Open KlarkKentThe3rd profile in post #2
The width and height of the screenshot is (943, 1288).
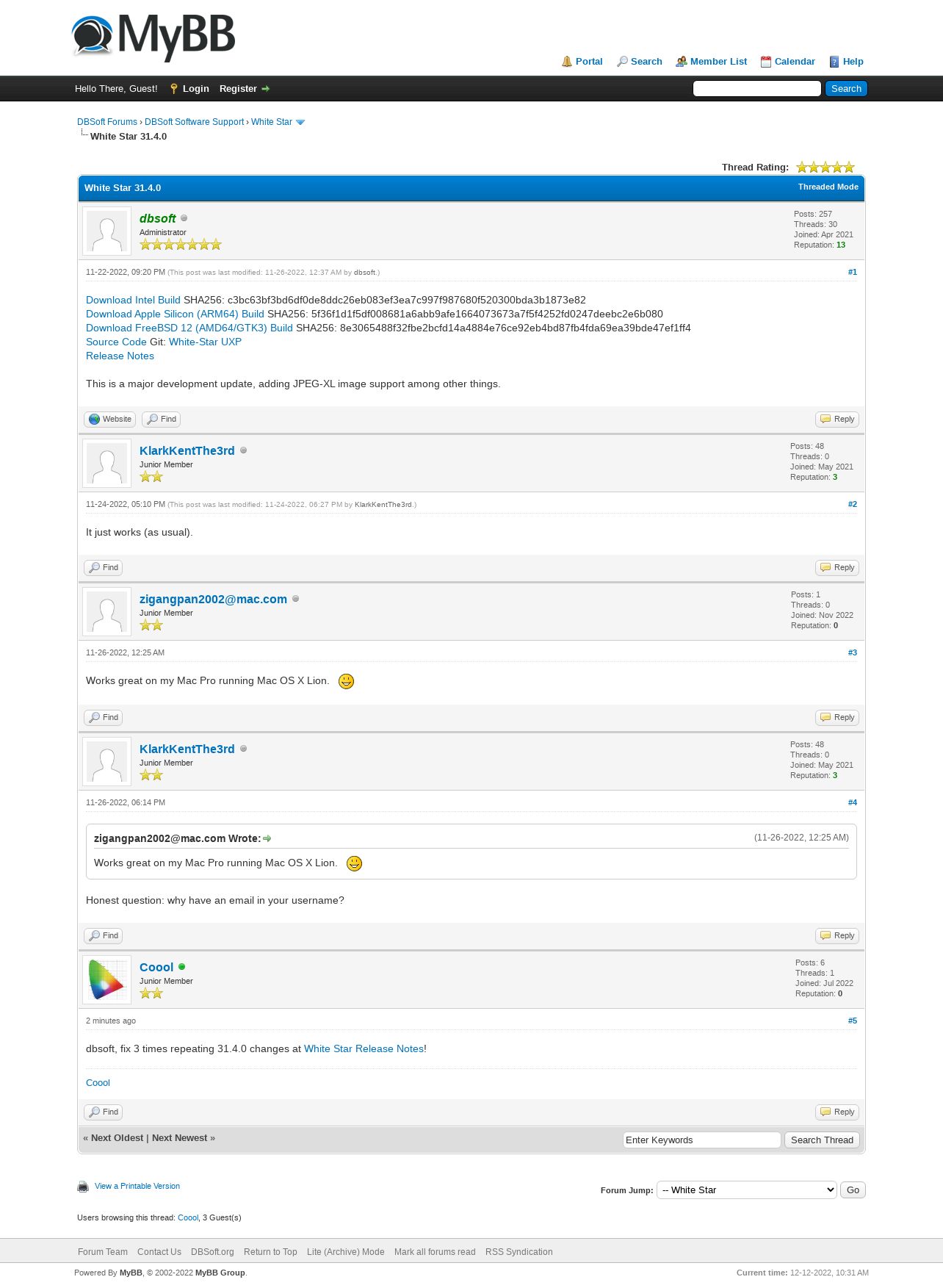(187, 450)
